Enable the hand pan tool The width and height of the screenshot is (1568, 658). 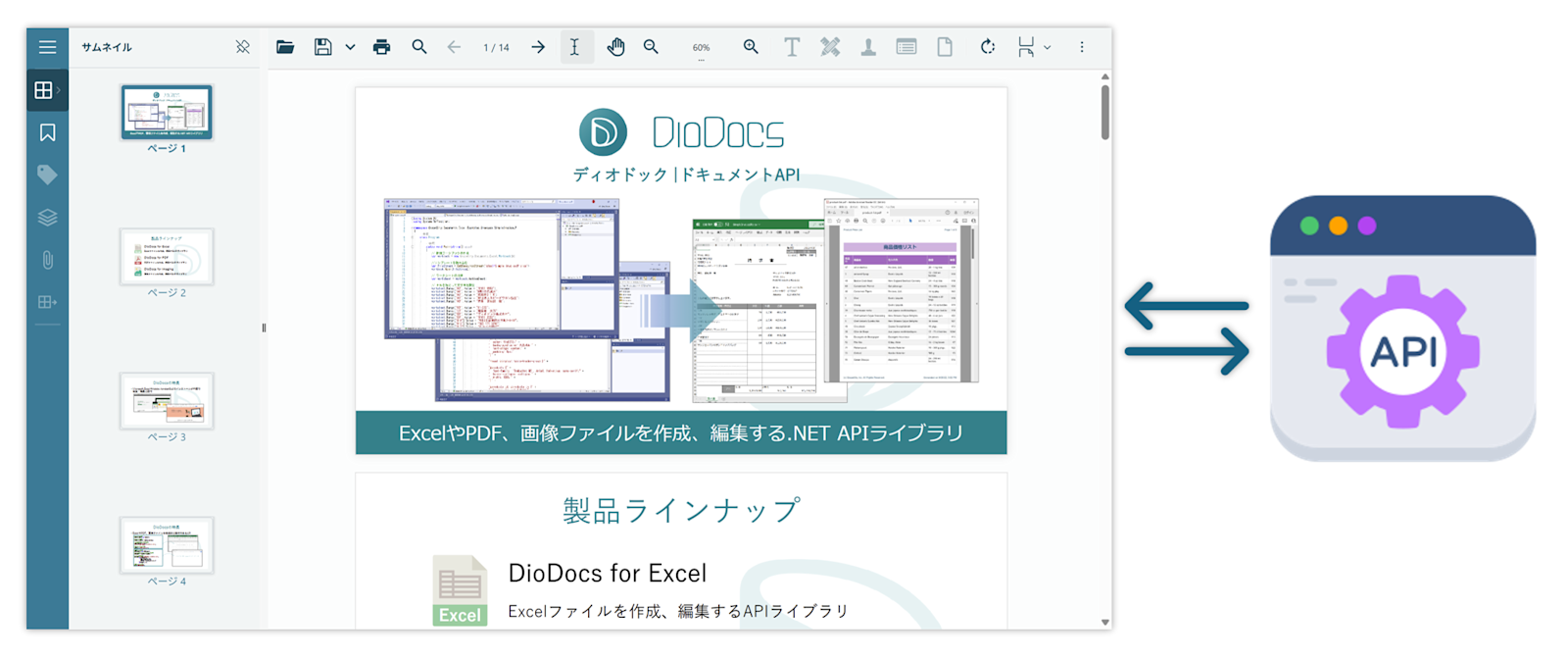point(615,47)
